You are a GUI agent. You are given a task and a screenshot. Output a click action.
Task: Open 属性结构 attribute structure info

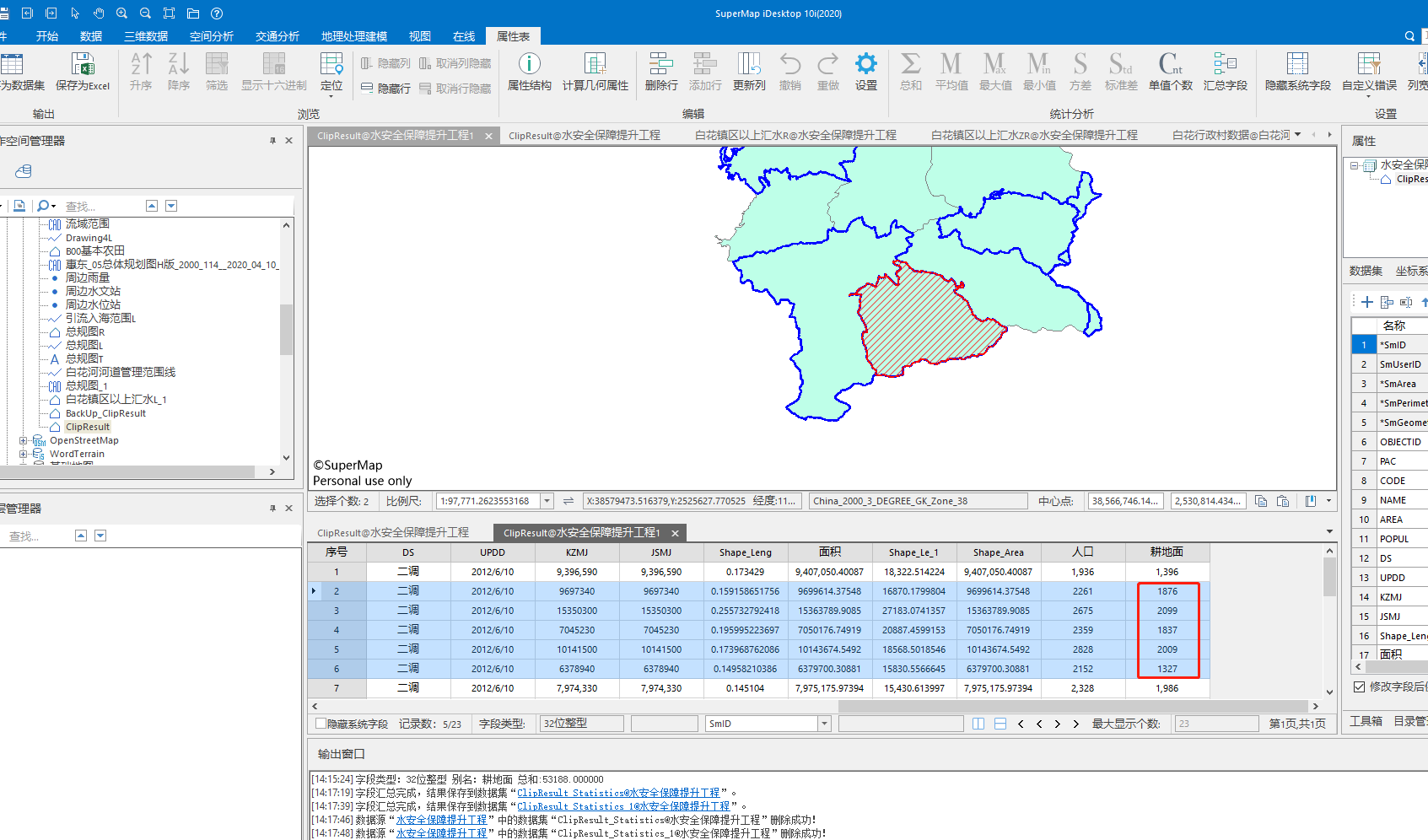[x=529, y=72]
